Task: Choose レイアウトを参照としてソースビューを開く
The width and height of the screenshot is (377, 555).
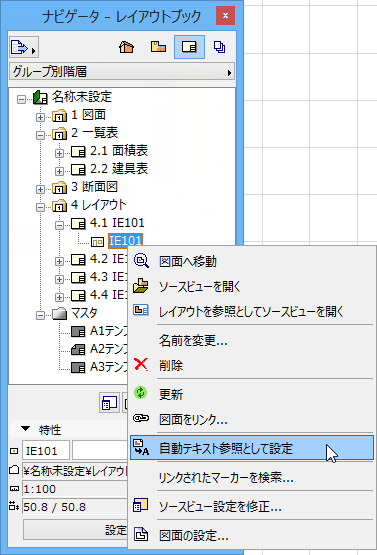Action: coord(252,311)
